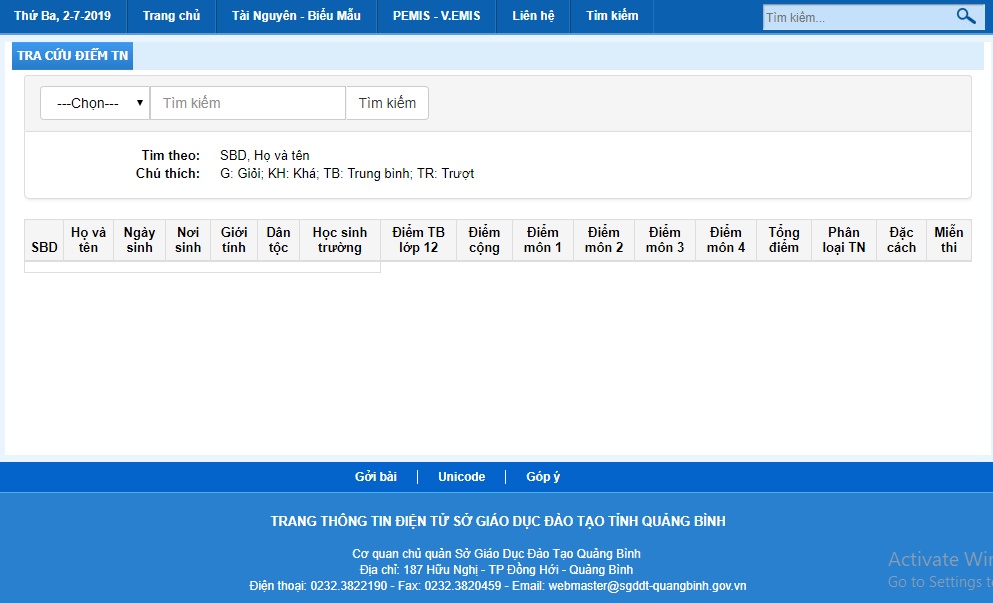The width and height of the screenshot is (993, 603).
Task: Click the Điểm môn 3 column header
Action: 664,240
